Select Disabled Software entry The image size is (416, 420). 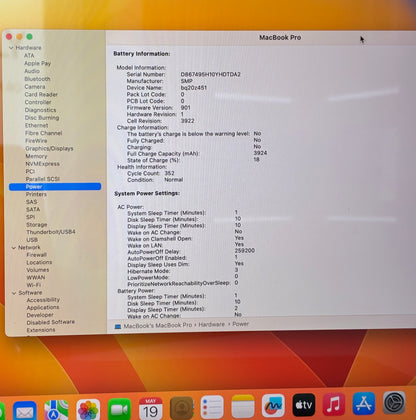click(x=51, y=322)
